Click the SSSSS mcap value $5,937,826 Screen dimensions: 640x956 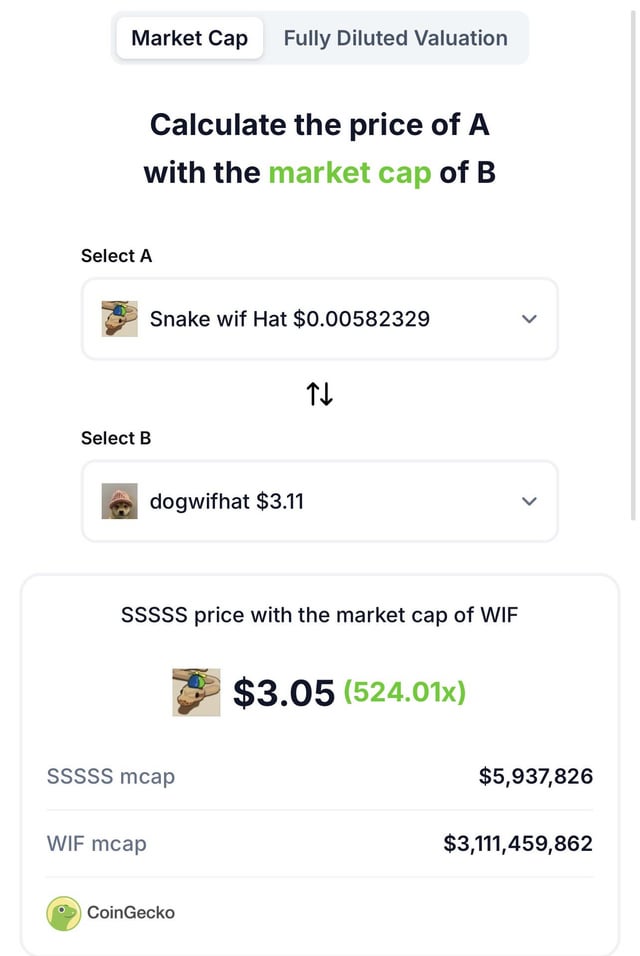click(535, 776)
